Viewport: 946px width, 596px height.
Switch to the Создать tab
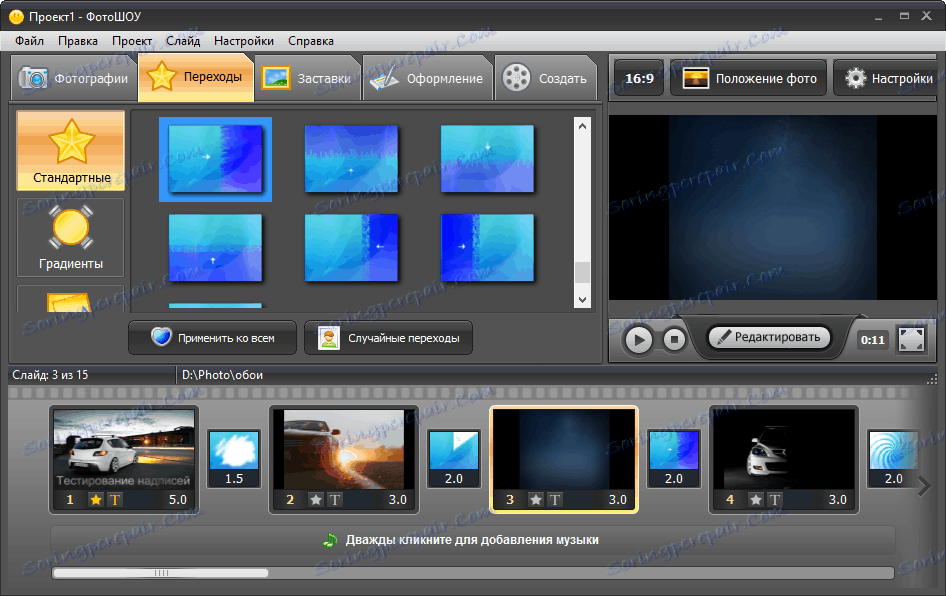pos(545,78)
